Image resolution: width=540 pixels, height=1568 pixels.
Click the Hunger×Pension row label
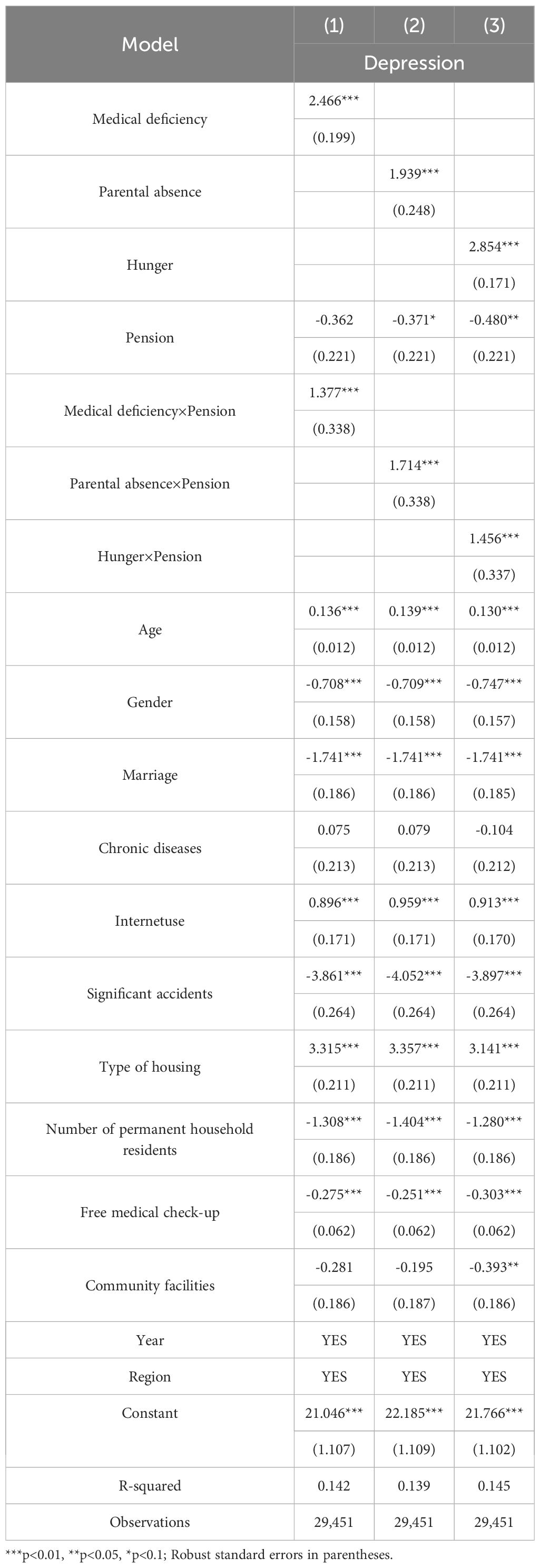pyautogui.click(x=150, y=556)
